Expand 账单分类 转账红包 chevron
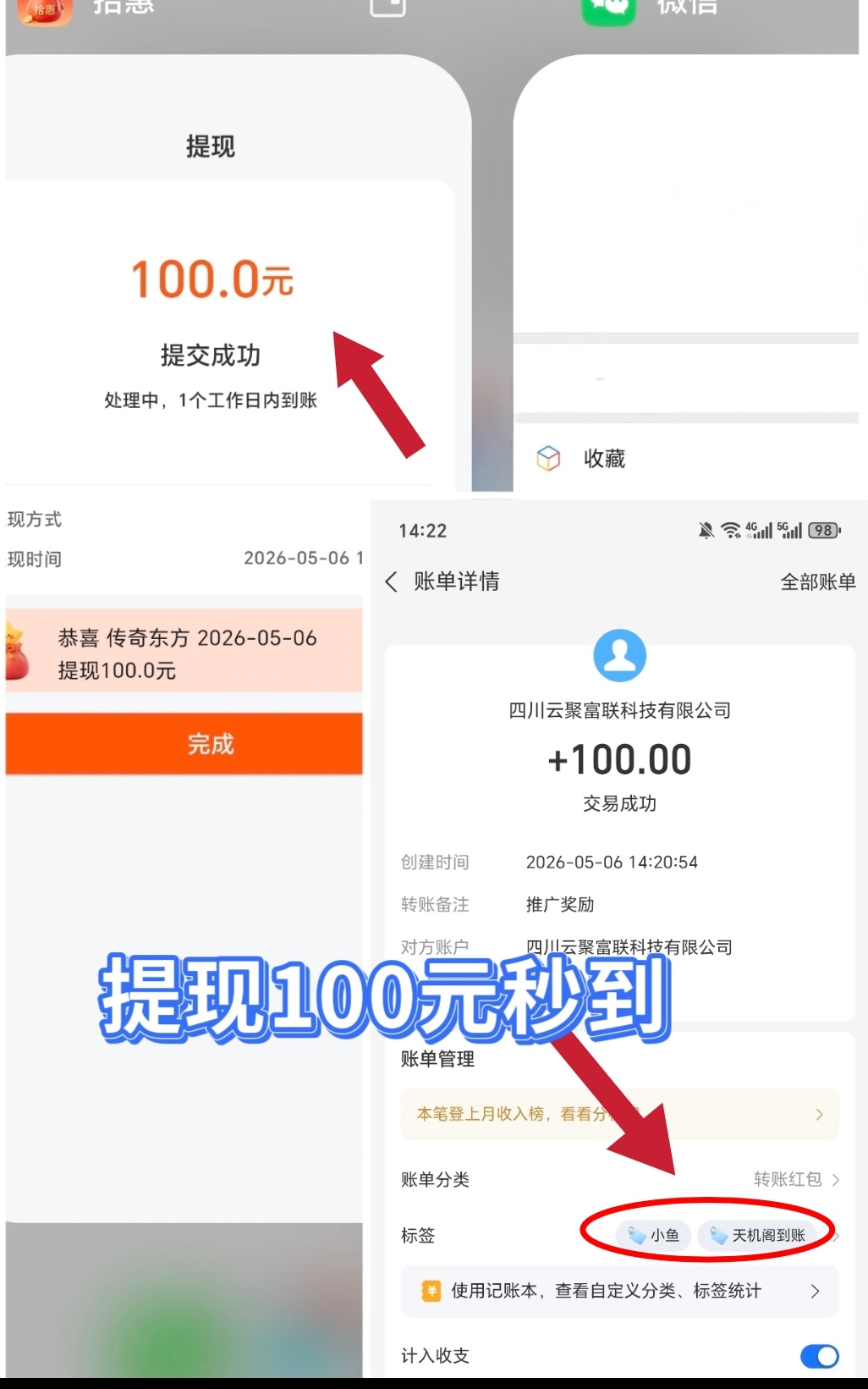 point(835,1179)
